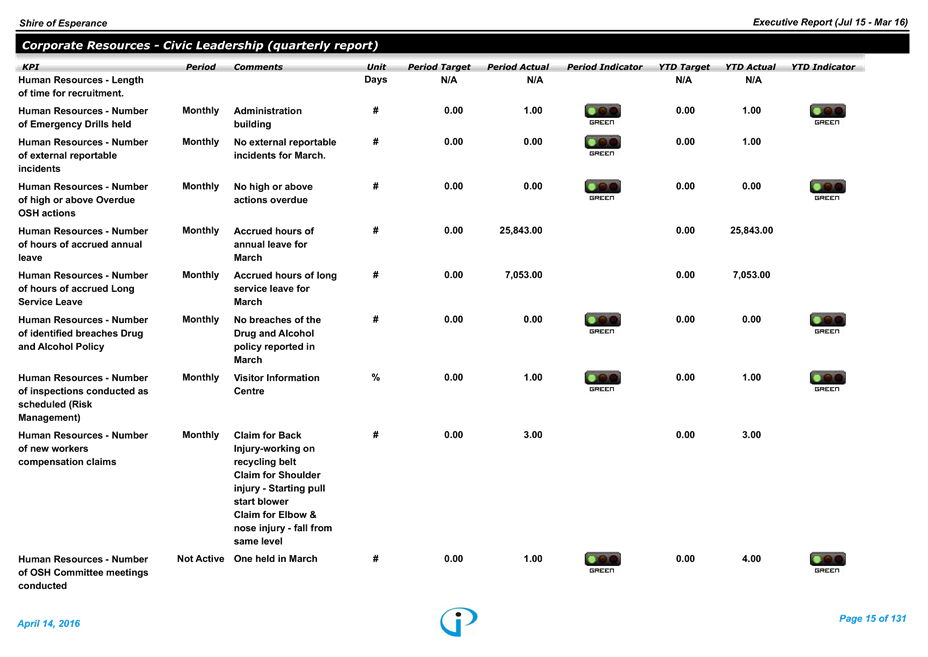Click comment 'No breaches of the Drug and Alcohol policy'
928x657 pixels.
coord(277,339)
